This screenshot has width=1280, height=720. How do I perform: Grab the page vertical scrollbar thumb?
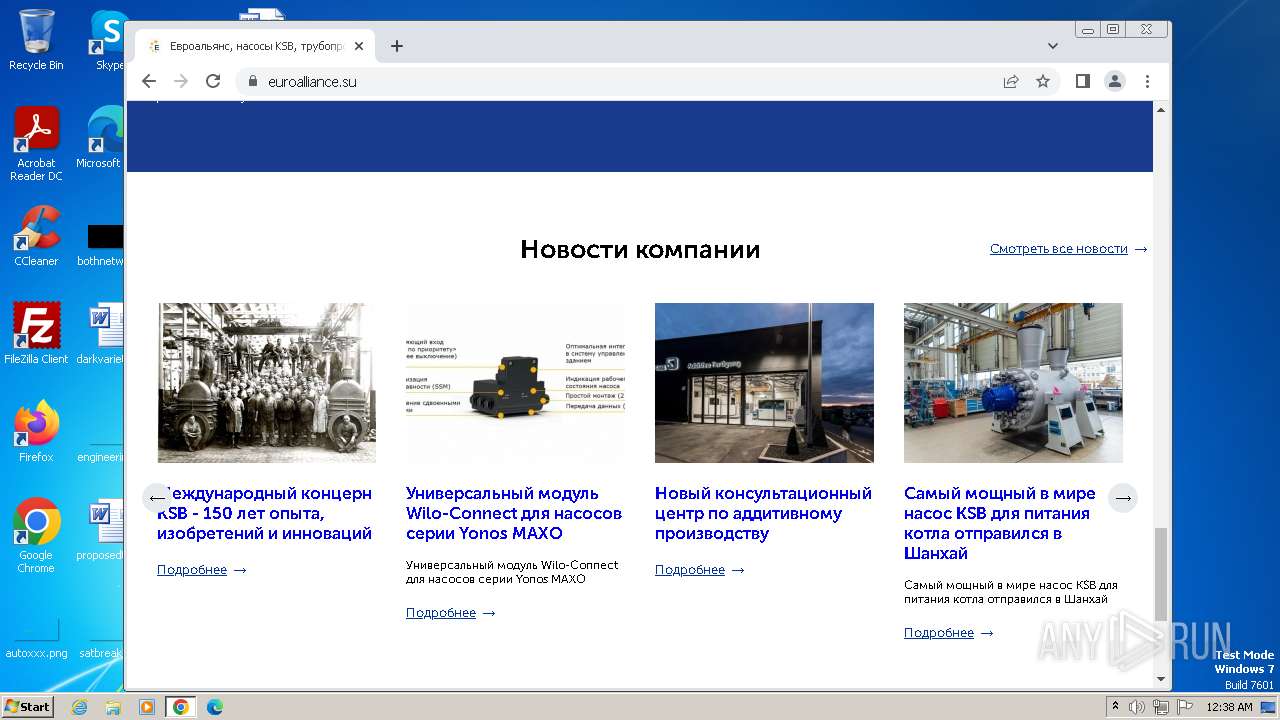pyautogui.click(x=1161, y=575)
